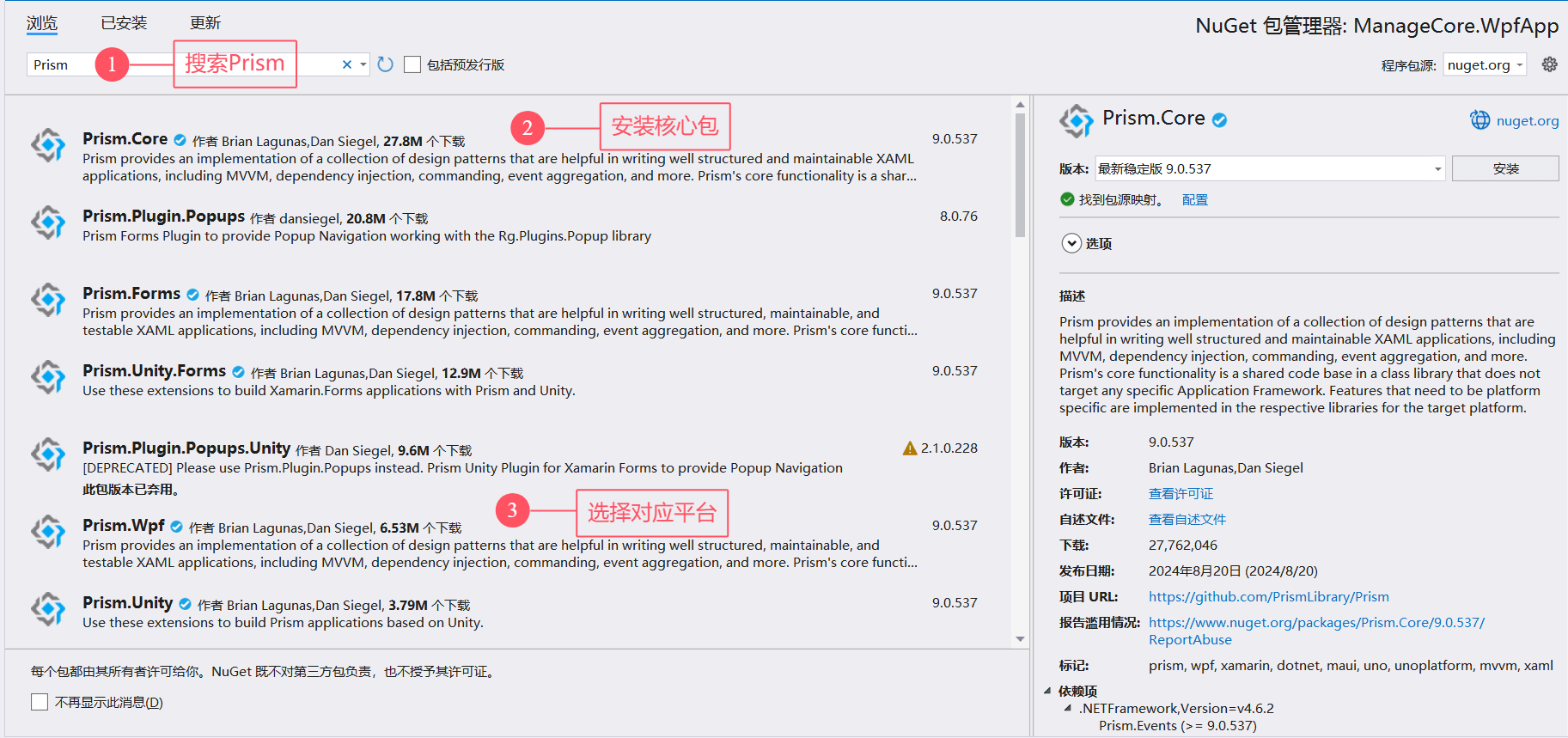Click the Prism.Unity.Forms package icon
Screen dimensions: 1568x738
(48, 377)
